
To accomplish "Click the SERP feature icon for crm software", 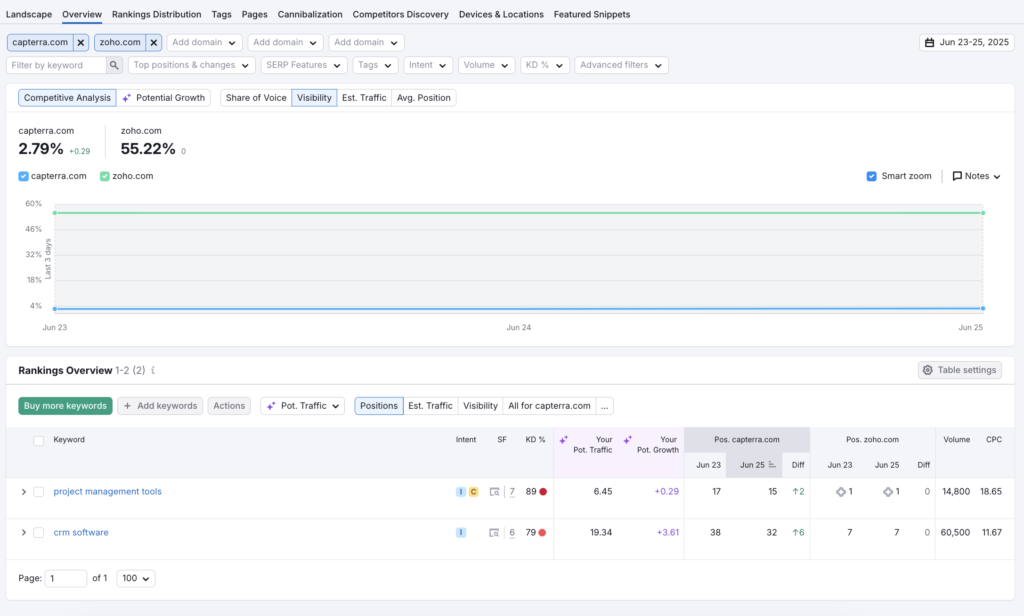I will 494,533.
